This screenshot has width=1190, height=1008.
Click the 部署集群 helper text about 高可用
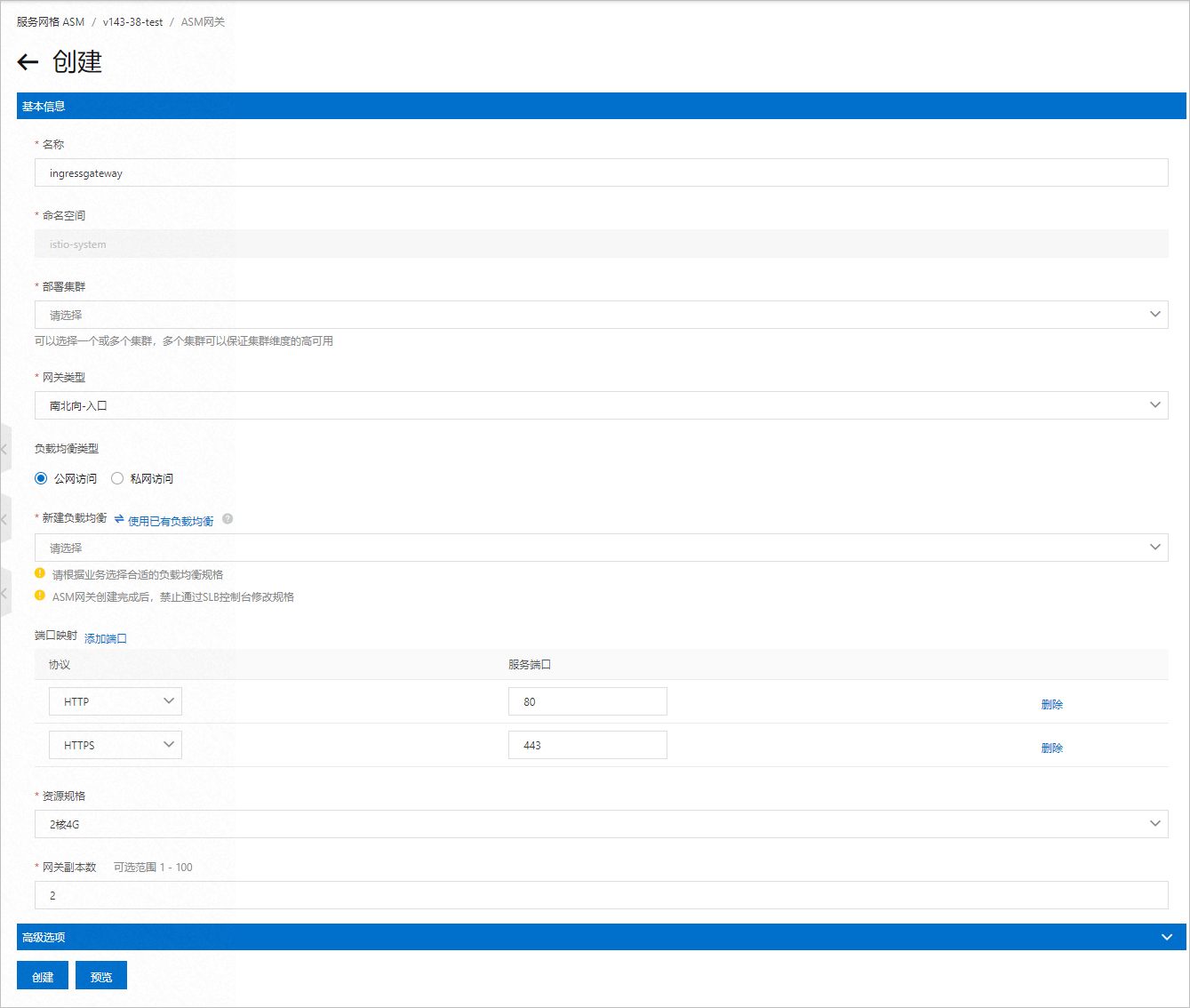pyautogui.click(x=184, y=340)
